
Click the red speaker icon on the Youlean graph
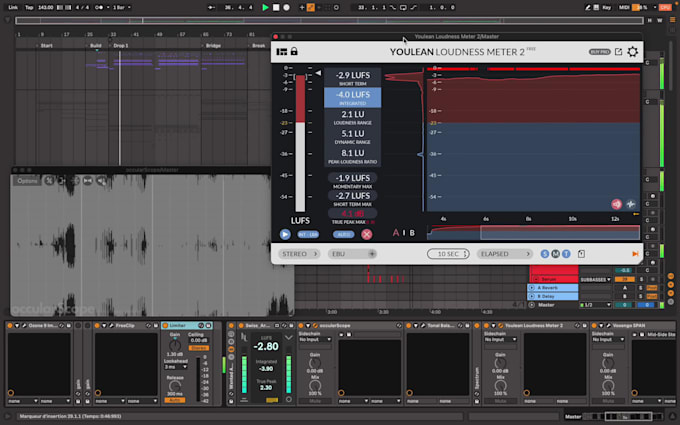(616, 204)
